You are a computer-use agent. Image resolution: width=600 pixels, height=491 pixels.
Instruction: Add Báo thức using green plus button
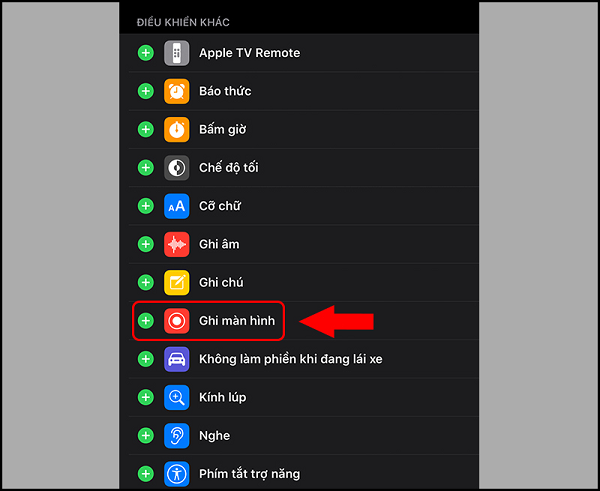coord(145,91)
